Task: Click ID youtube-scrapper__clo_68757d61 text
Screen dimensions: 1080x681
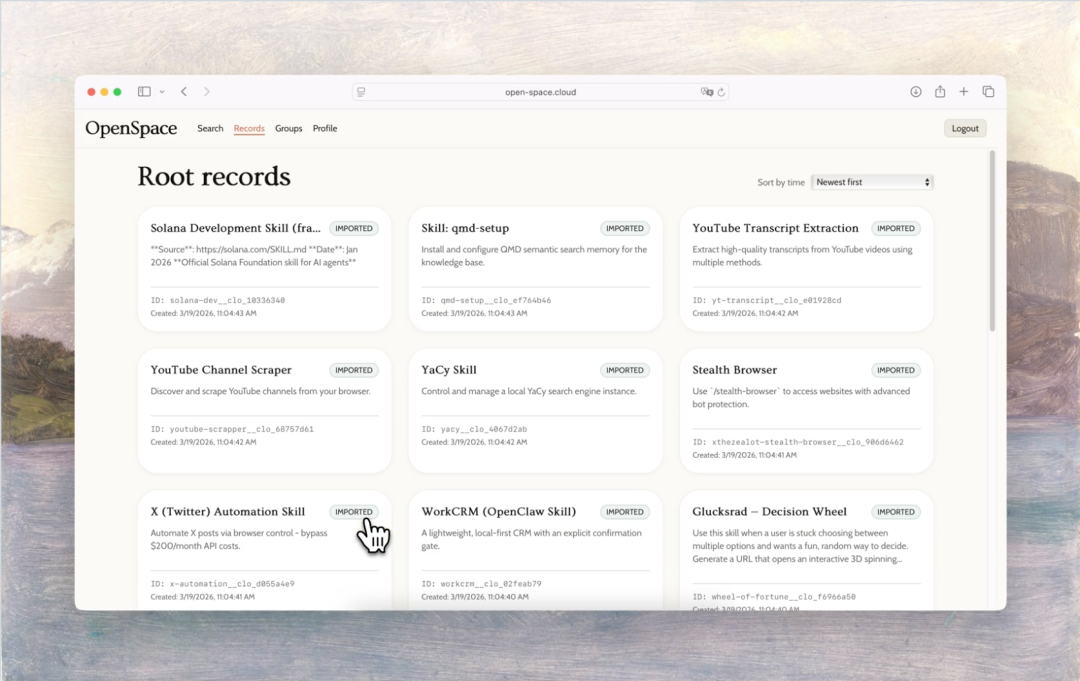Action: pos(232,429)
